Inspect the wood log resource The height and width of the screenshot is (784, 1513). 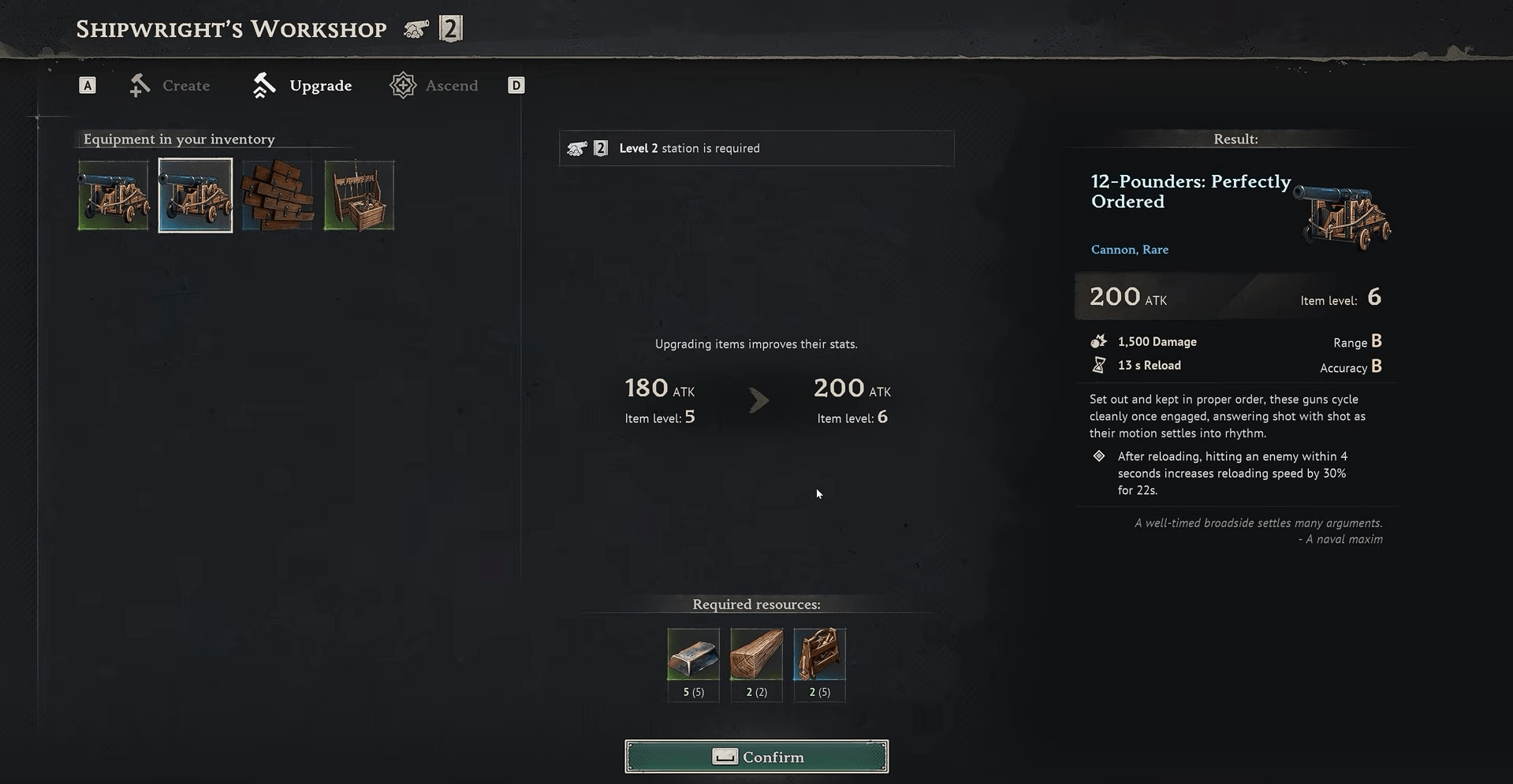pyautogui.click(x=756, y=654)
